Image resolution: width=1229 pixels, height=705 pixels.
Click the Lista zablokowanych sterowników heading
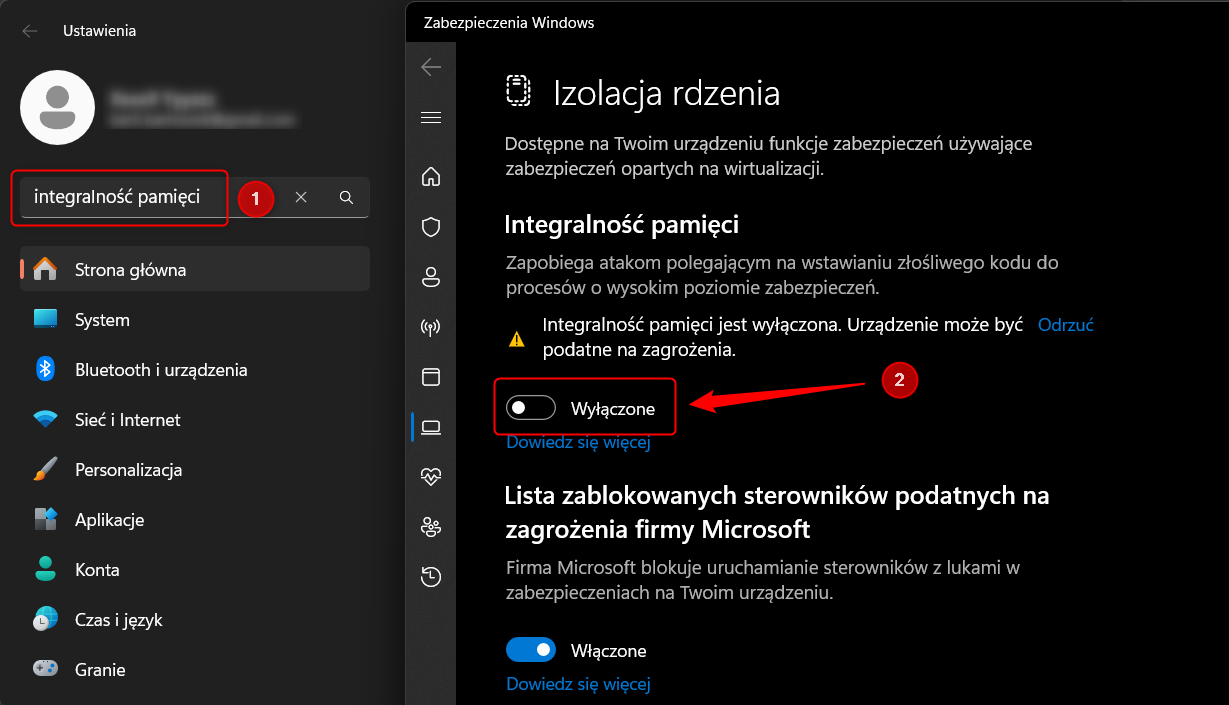pyautogui.click(x=777, y=511)
